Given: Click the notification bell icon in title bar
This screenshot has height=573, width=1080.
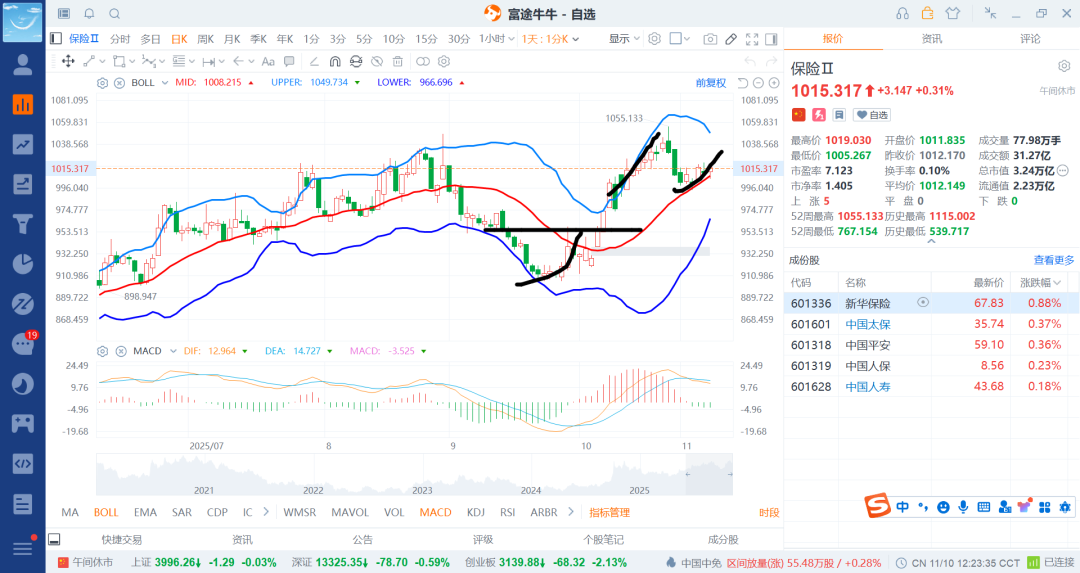Looking at the screenshot, I should click(x=89, y=14).
